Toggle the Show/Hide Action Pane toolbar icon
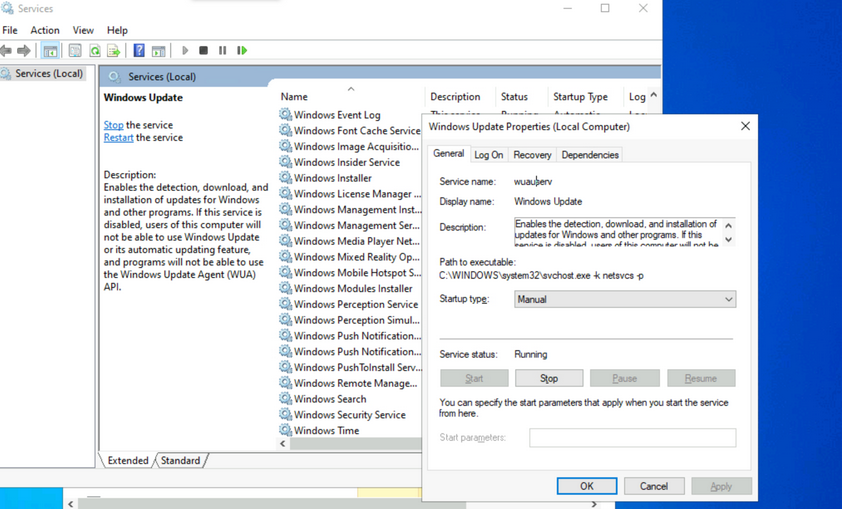 [158, 51]
